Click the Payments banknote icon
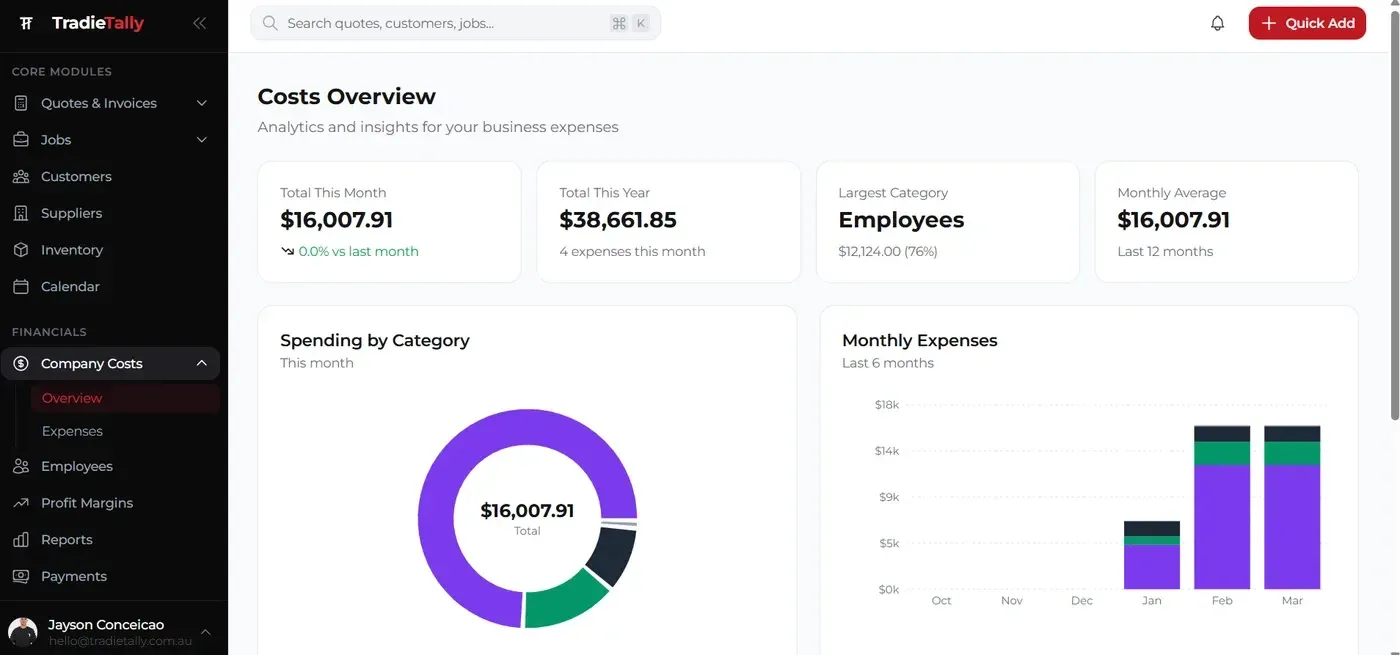 (x=21, y=577)
